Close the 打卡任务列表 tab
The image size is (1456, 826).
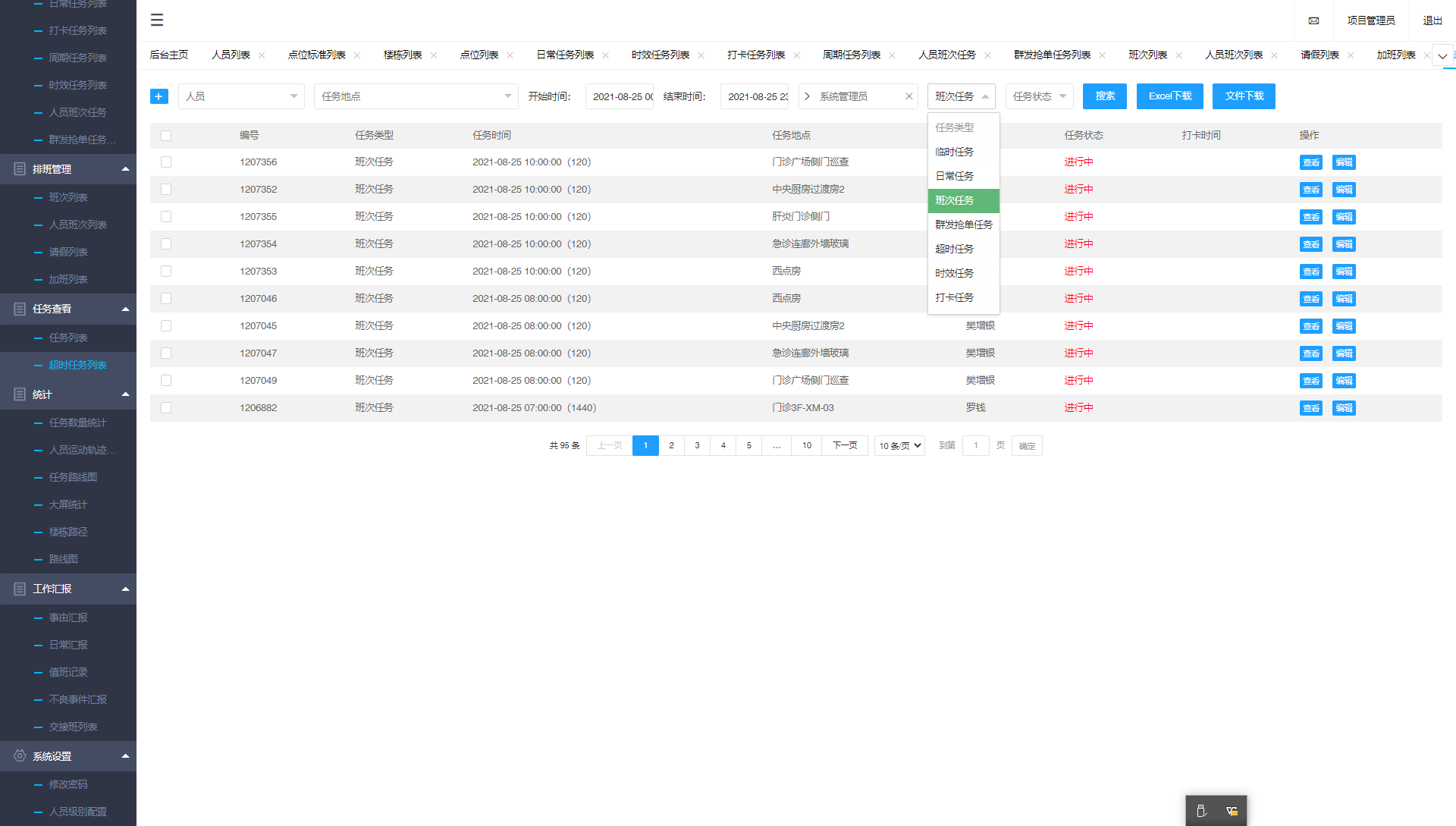[x=797, y=55]
